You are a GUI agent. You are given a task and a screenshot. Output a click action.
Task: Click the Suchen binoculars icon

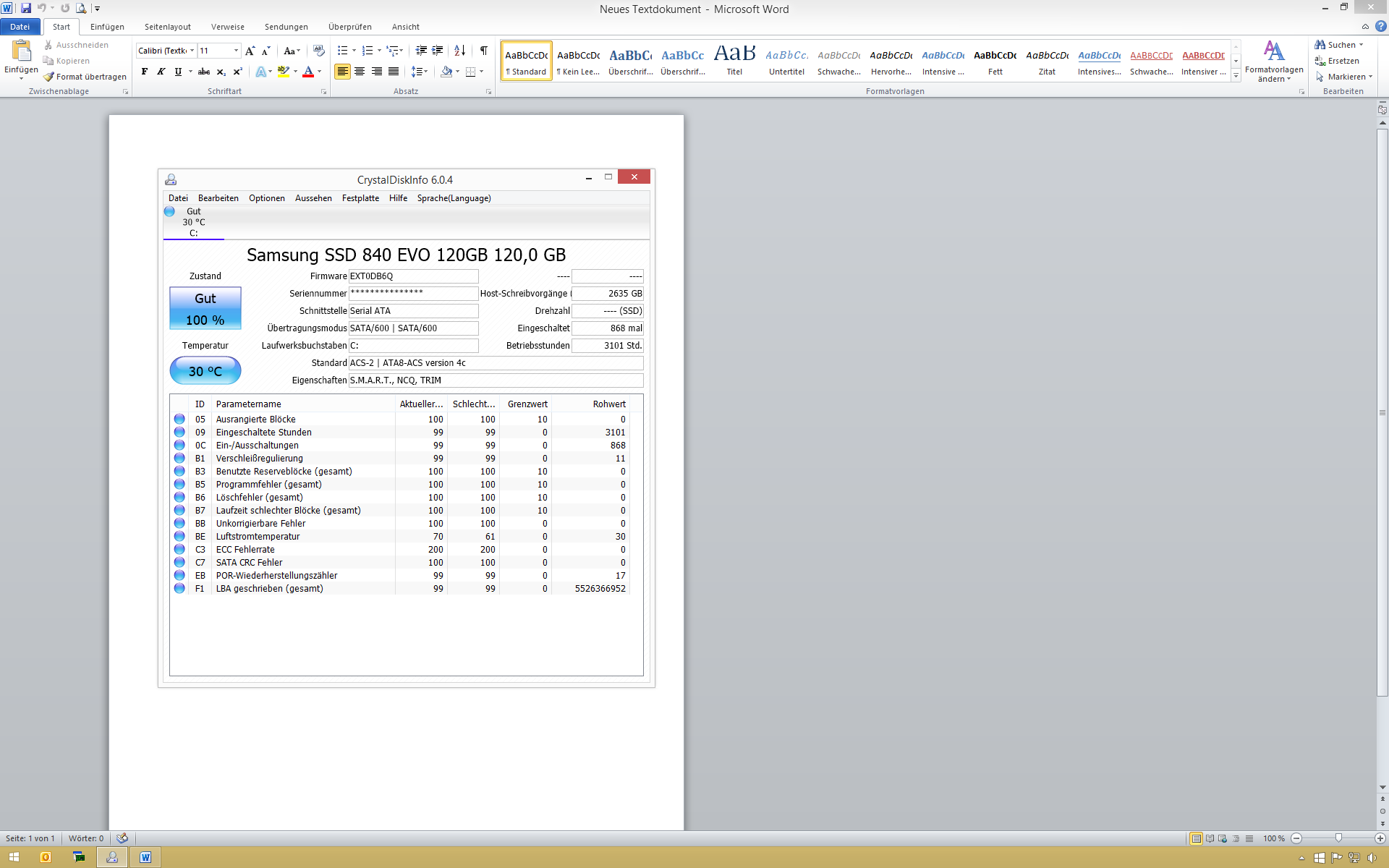1320,45
